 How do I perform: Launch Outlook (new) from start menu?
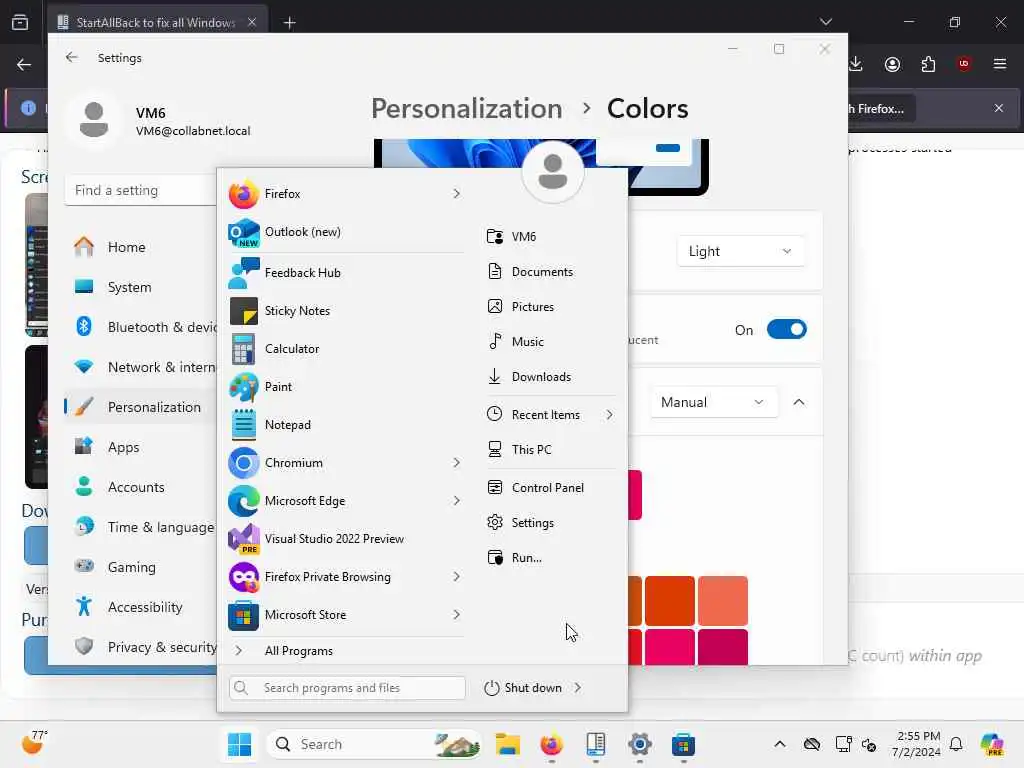point(344,232)
